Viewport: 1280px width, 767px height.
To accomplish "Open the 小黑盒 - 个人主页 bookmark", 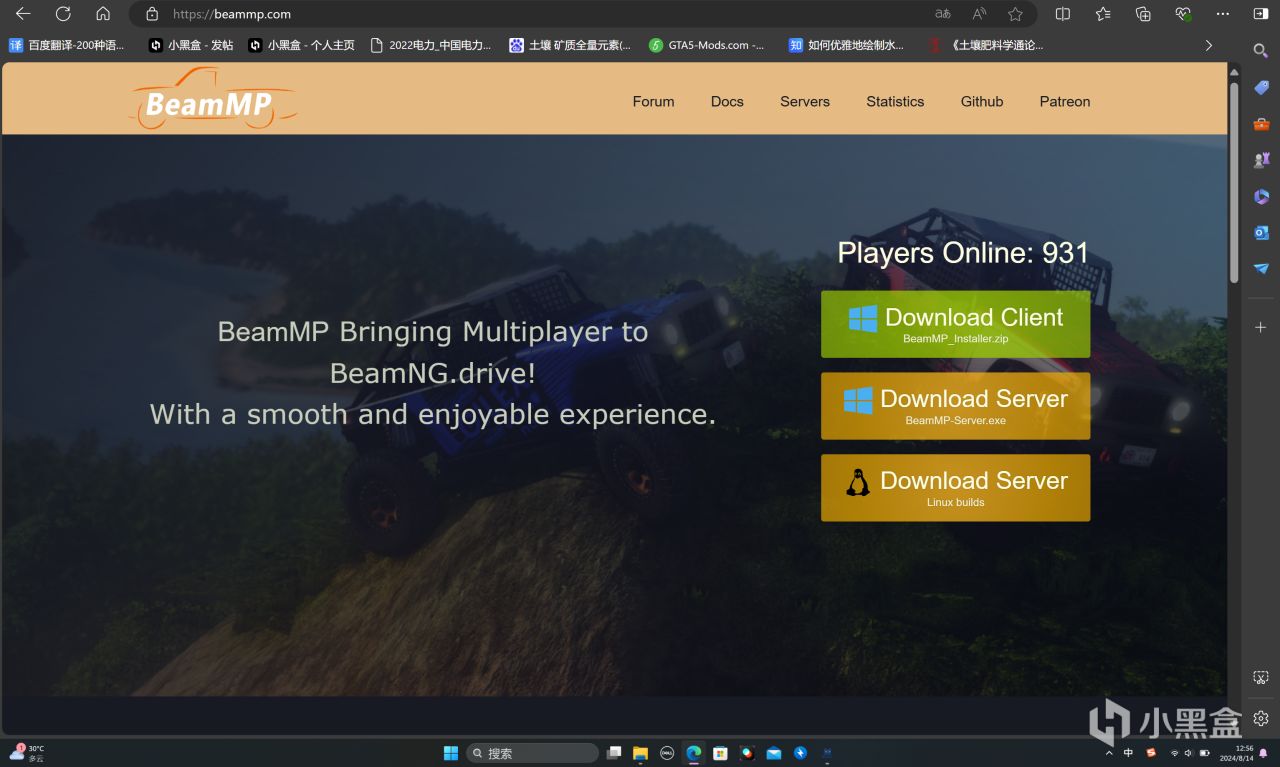I will (x=302, y=45).
